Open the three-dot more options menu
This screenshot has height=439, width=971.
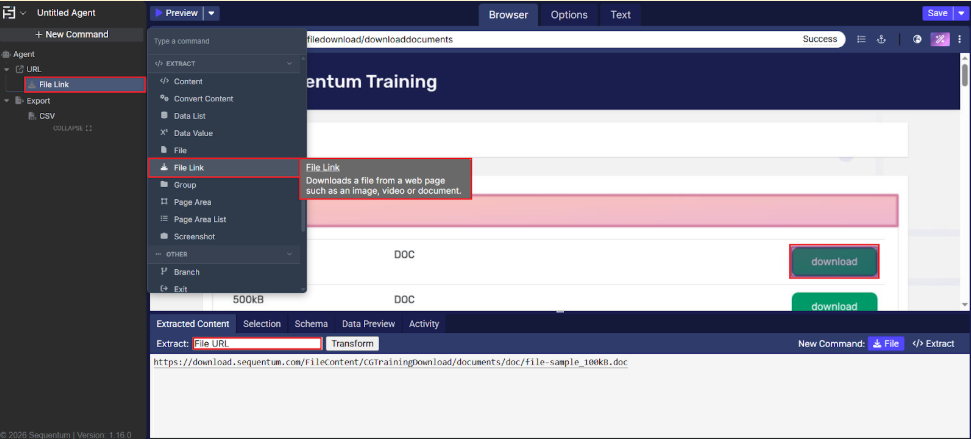pyautogui.click(x=959, y=40)
